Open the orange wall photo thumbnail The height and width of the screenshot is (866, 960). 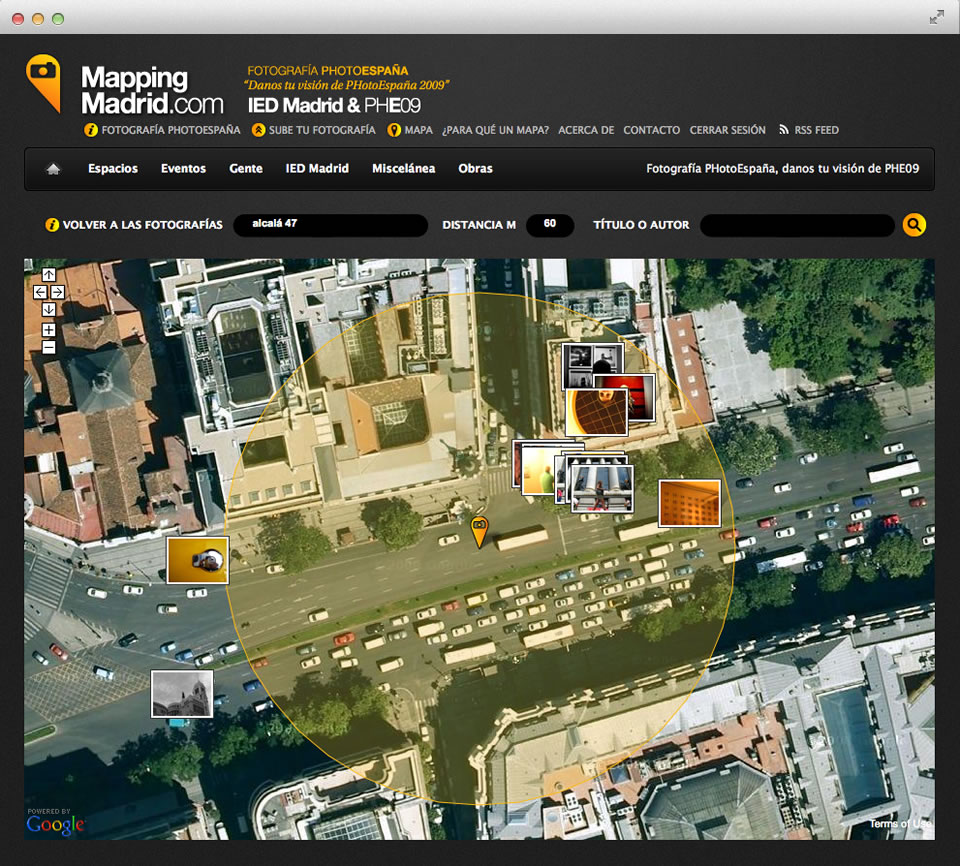point(689,503)
